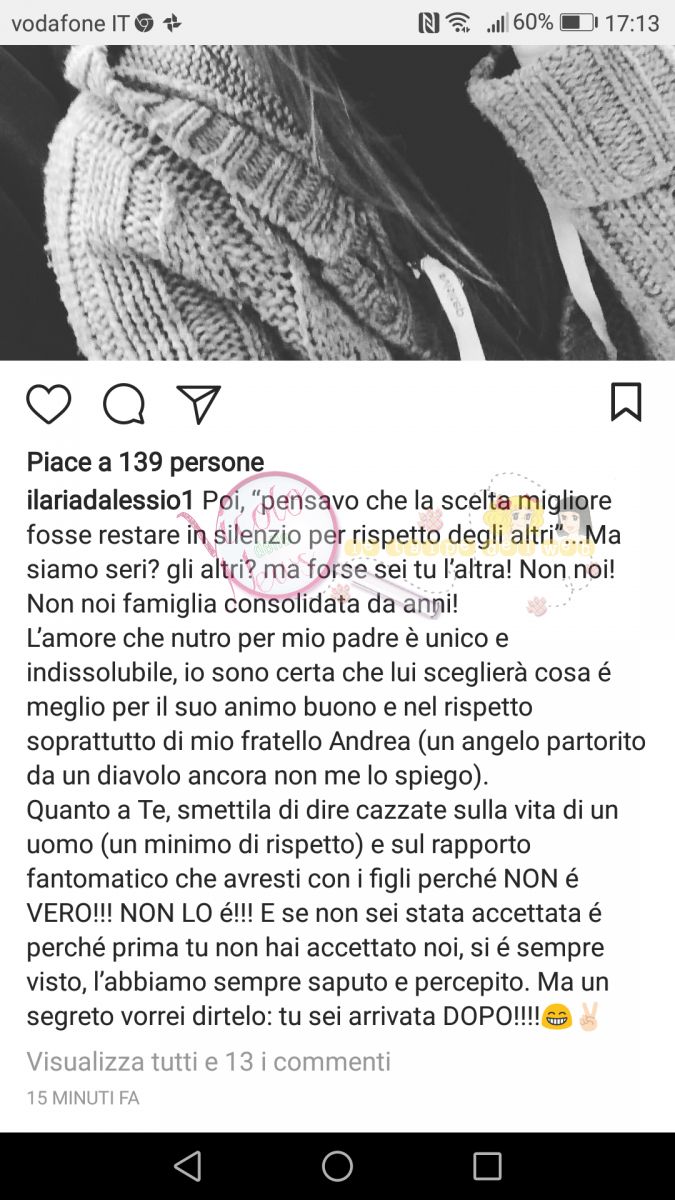The image size is (675, 1200).
Task: Save post with bookmark icon
Action: pos(626,402)
